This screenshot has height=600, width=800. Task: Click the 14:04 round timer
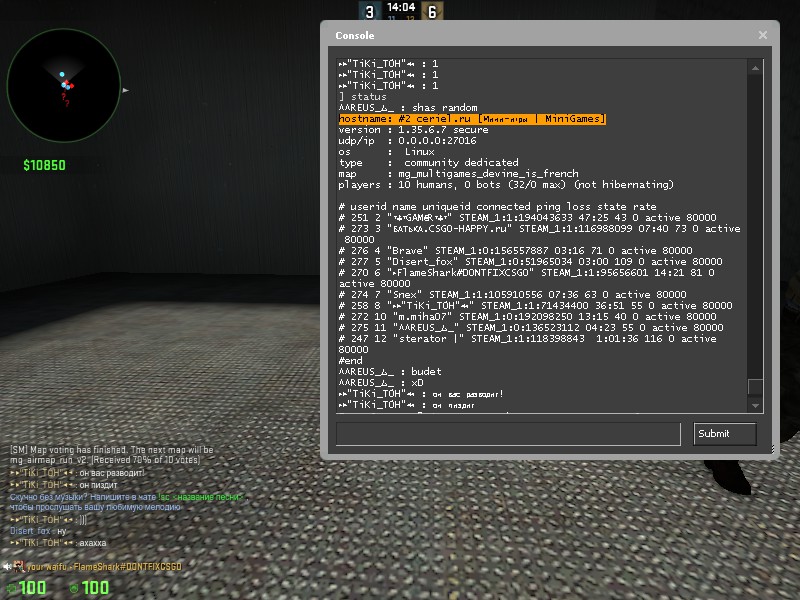401,6
